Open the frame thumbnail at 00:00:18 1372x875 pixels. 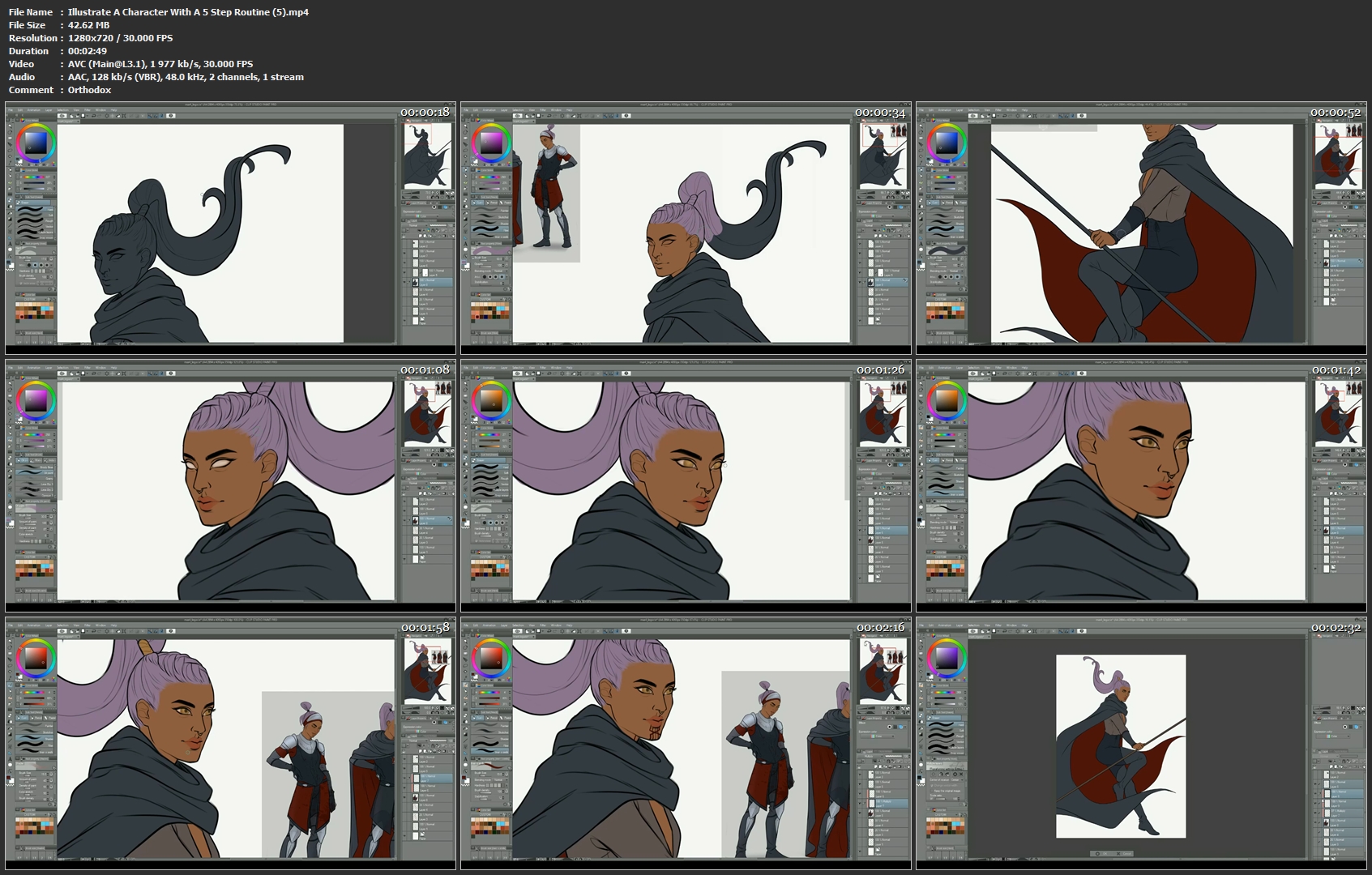(x=230, y=228)
